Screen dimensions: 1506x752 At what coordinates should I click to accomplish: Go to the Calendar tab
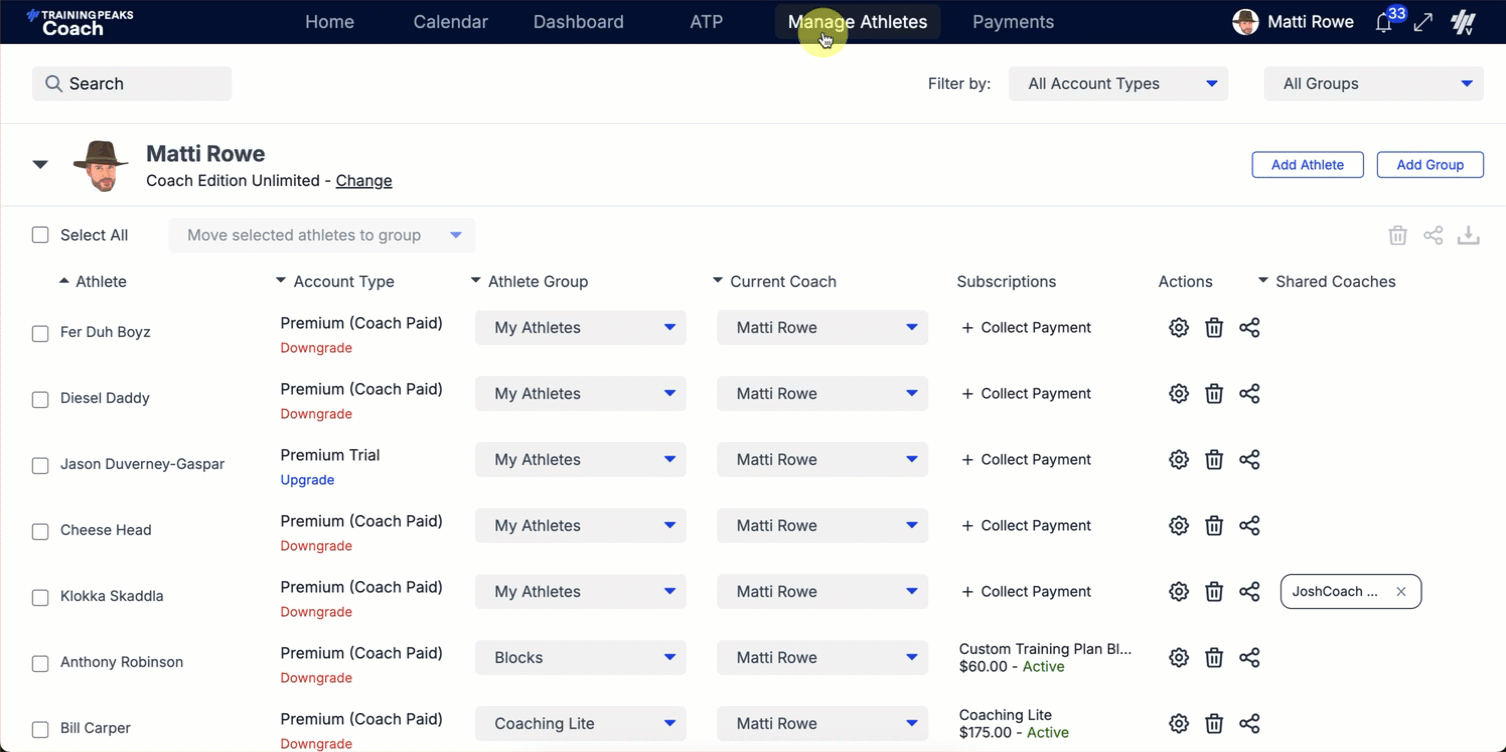pos(450,22)
